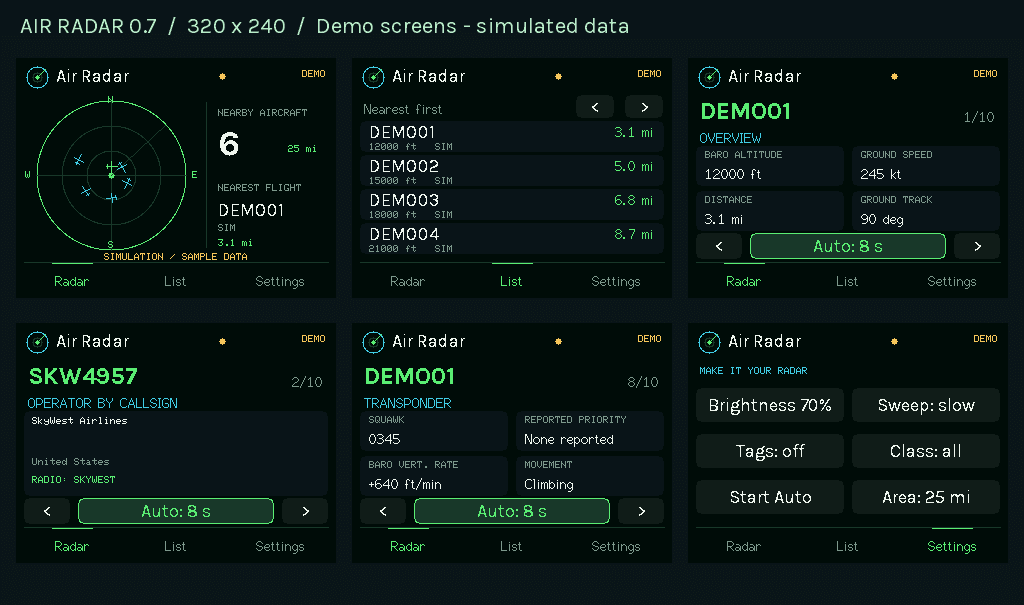Open the DEMO001 row in the list
Viewport: 1024px width, 605px height.
[512, 137]
